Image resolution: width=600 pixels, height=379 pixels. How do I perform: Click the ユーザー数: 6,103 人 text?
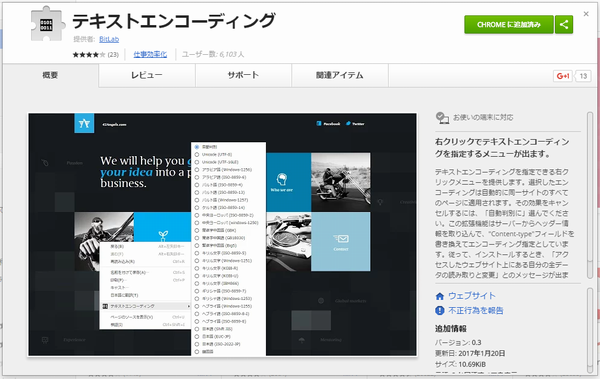[213, 54]
